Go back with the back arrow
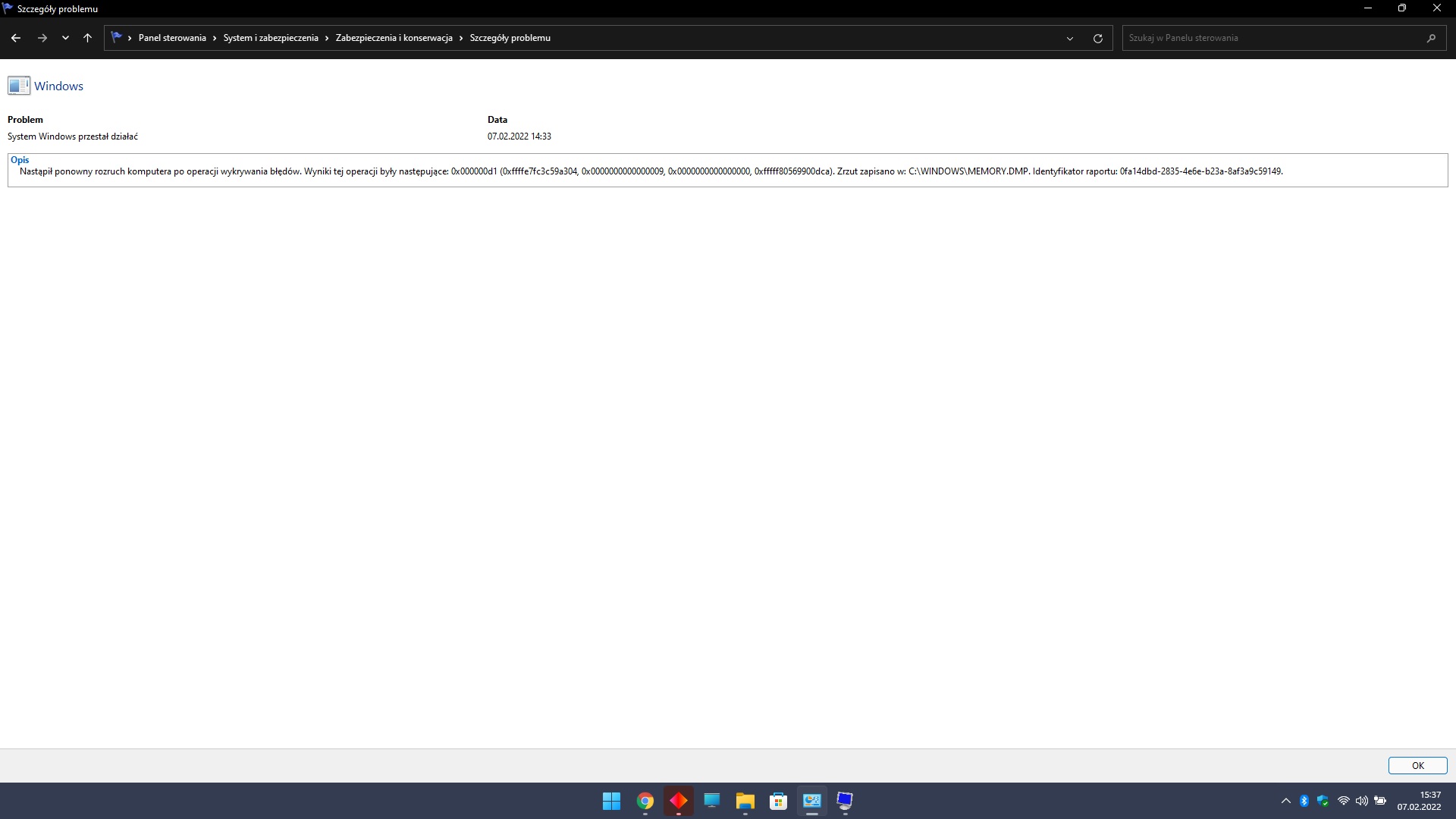 [x=16, y=38]
